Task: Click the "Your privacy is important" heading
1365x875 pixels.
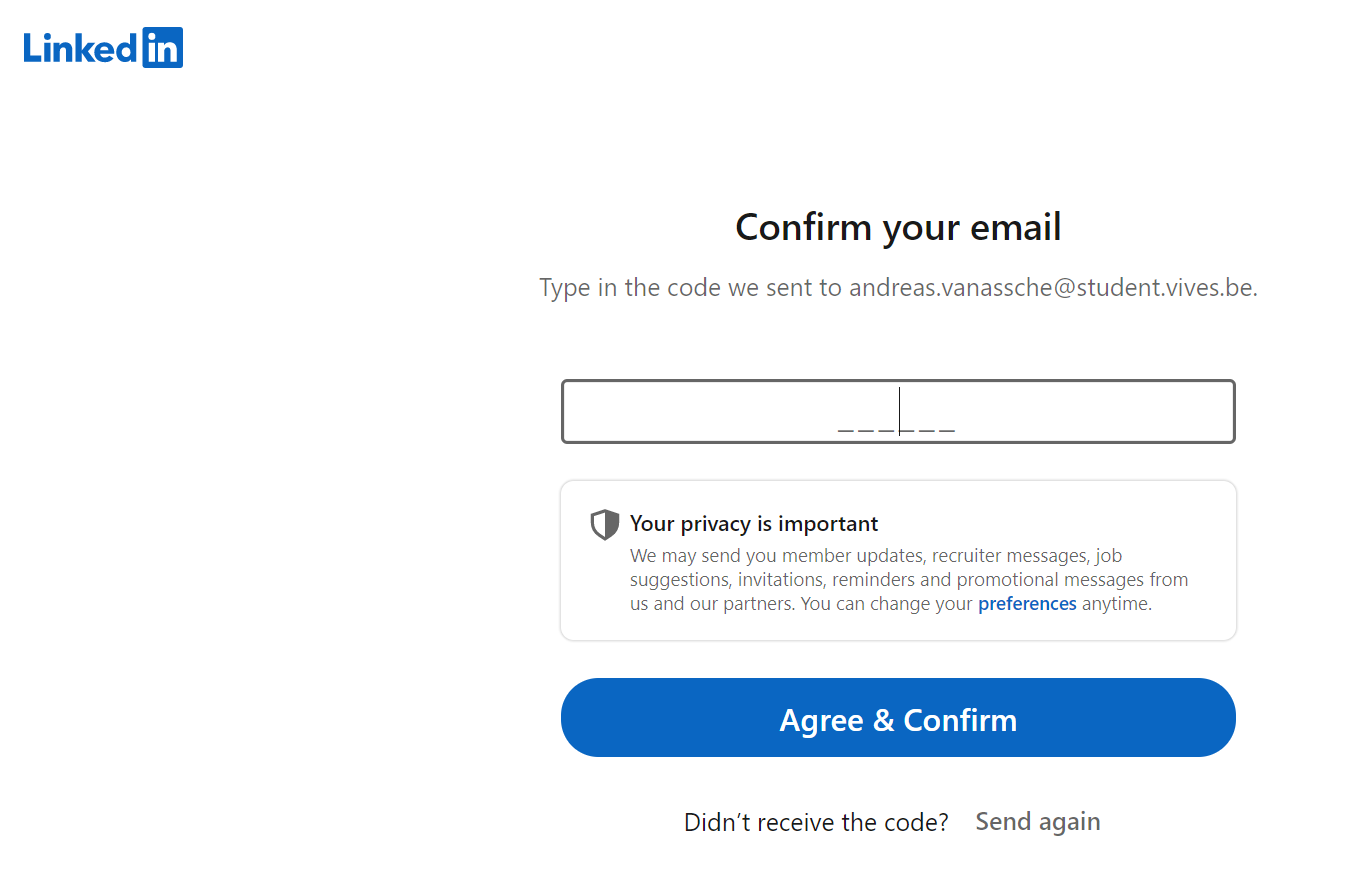Action: pyautogui.click(x=754, y=524)
